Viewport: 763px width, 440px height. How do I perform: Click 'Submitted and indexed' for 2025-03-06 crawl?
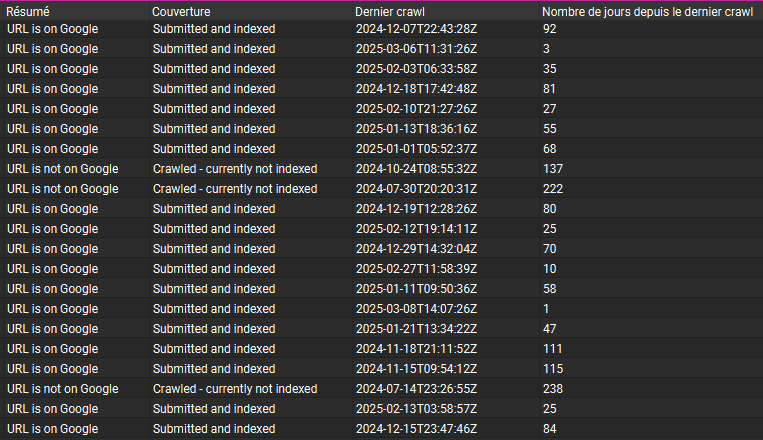pos(214,49)
